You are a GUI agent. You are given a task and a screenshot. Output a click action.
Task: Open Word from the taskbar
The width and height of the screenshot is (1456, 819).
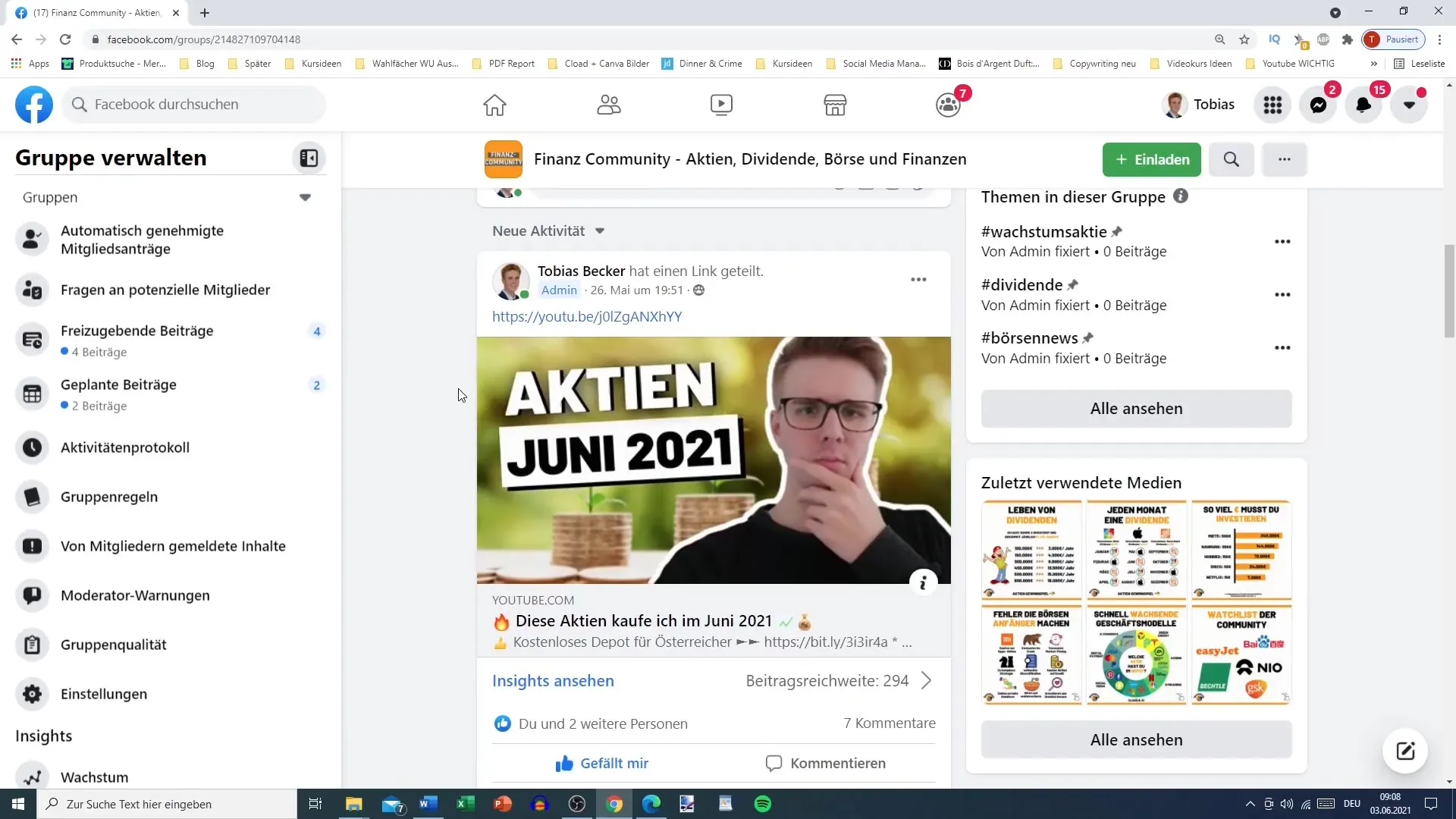click(x=428, y=804)
